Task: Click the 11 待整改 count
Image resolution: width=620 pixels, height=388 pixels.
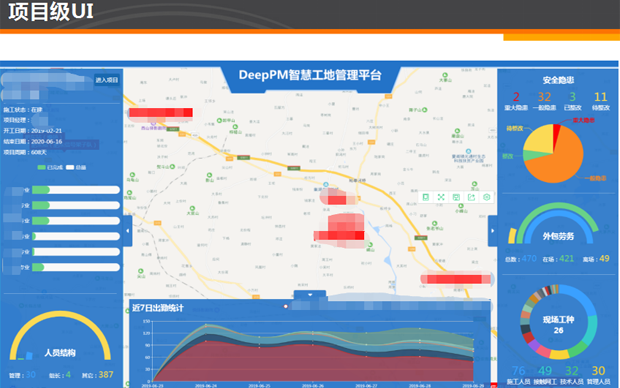Action: tap(600, 97)
